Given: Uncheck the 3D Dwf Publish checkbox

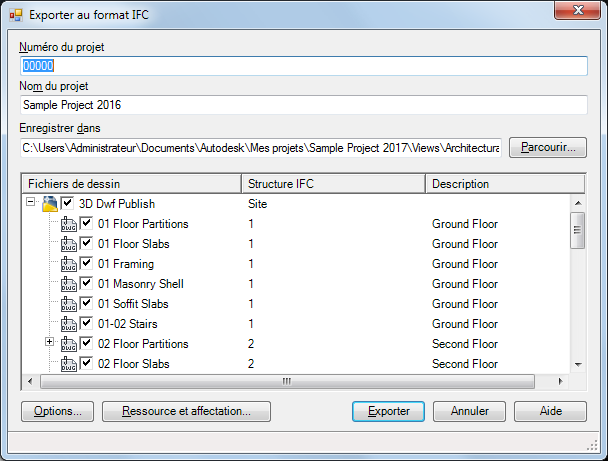Looking at the screenshot, I should click(x=67, y=204).
